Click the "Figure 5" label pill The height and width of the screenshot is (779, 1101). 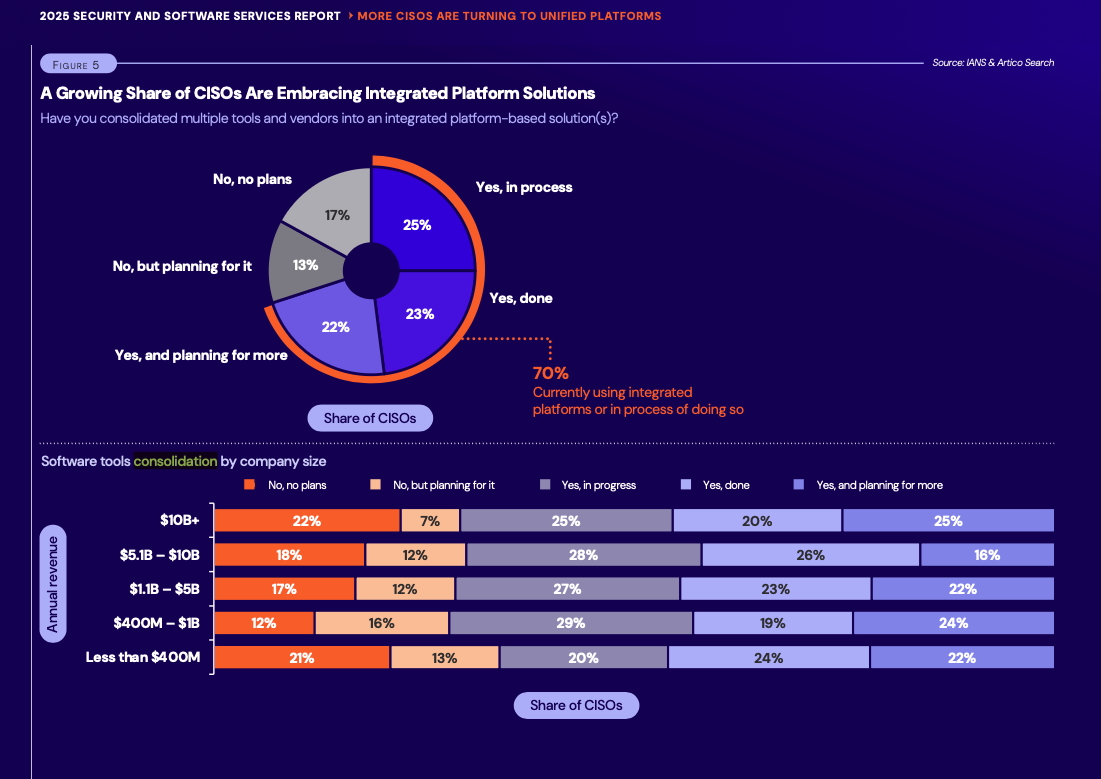(78, 64)
